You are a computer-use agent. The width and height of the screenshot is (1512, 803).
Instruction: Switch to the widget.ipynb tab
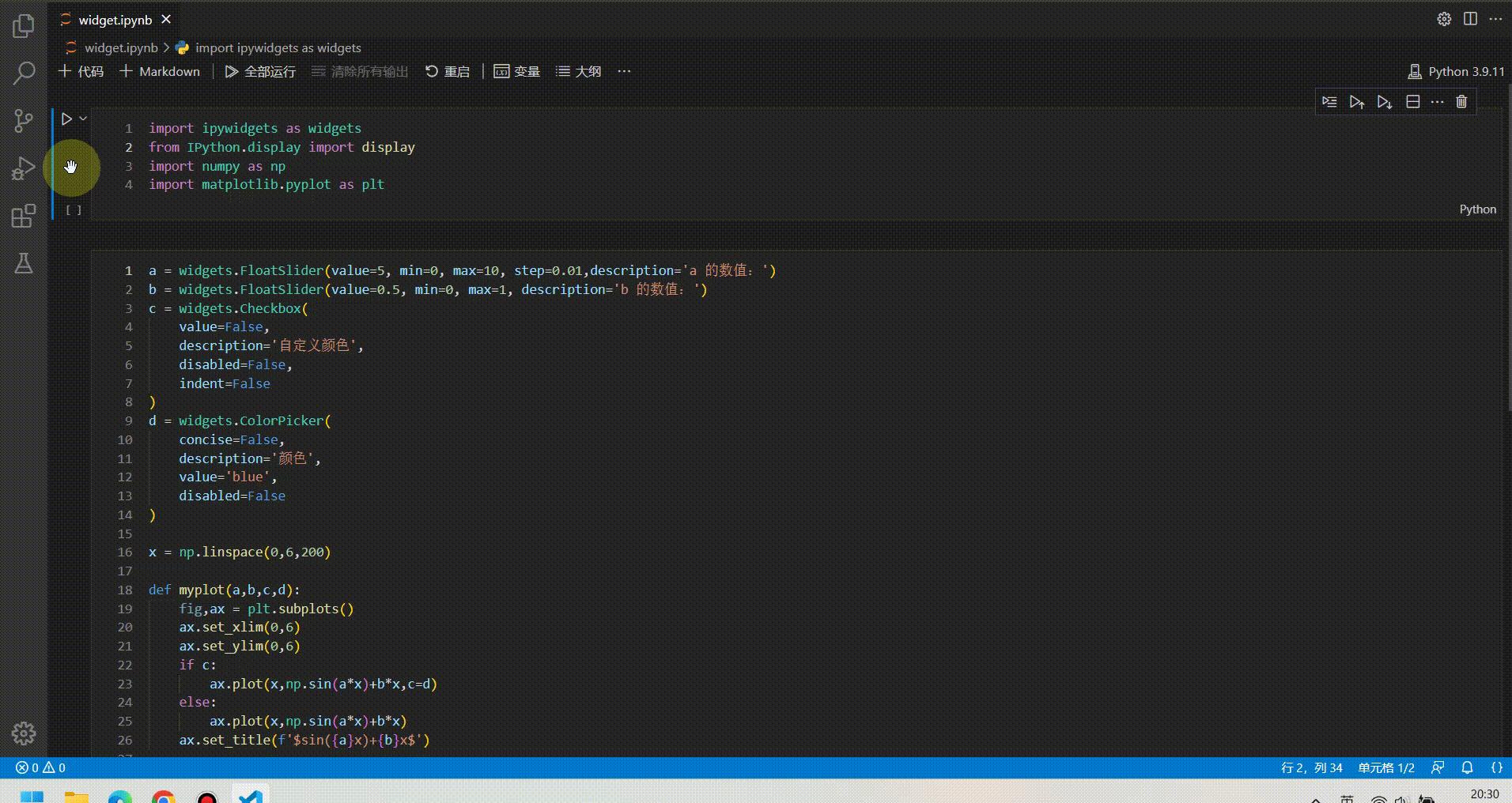tap(116, 19)
